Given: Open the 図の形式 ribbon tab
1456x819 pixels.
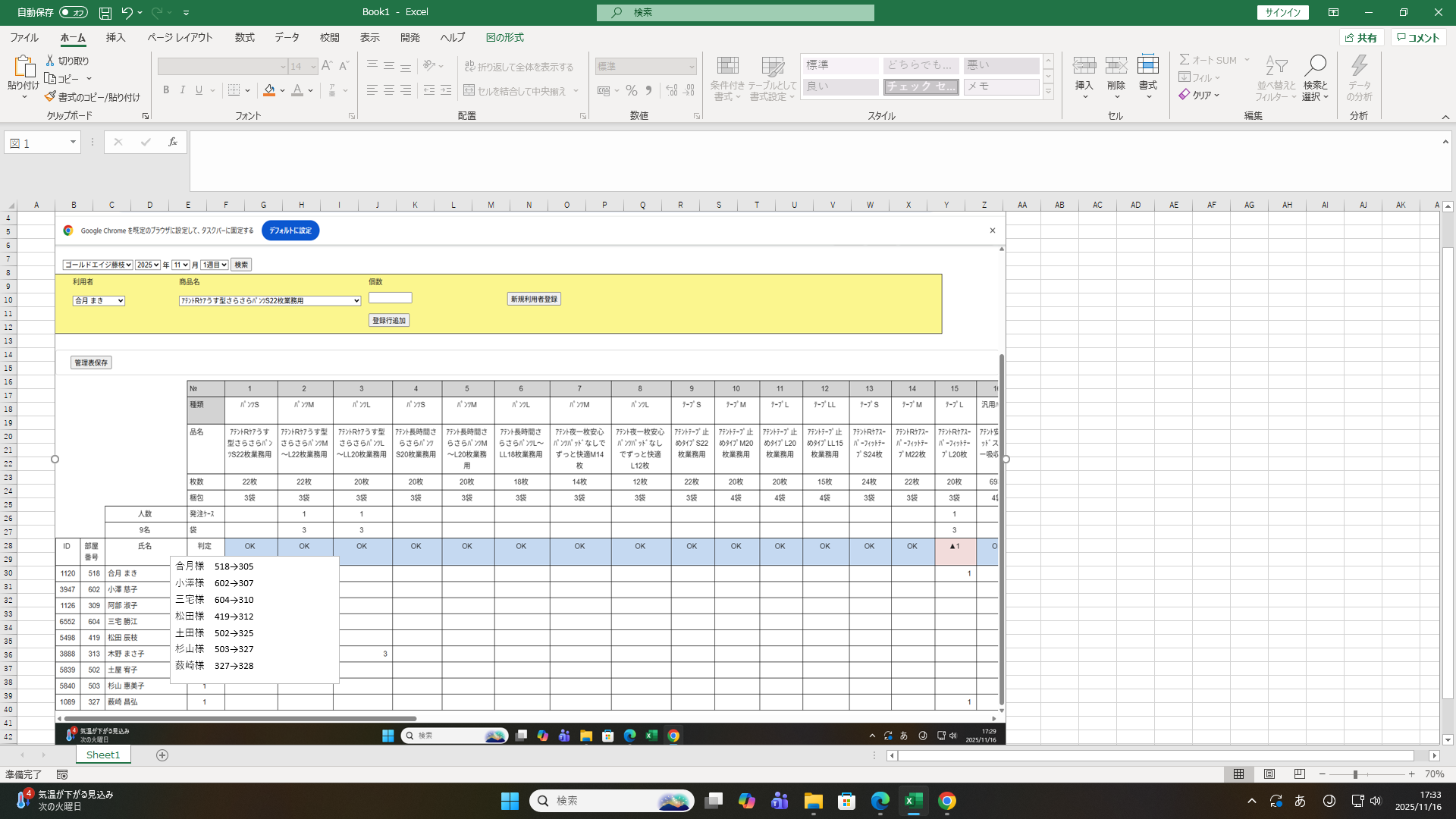Looking at the screenshot, I should point(504,37).
